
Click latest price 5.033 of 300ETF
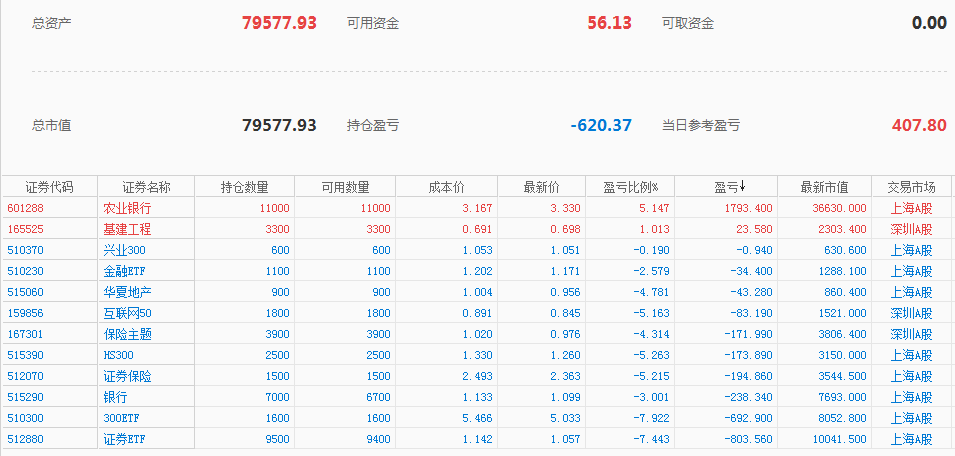tap(565, 418)
